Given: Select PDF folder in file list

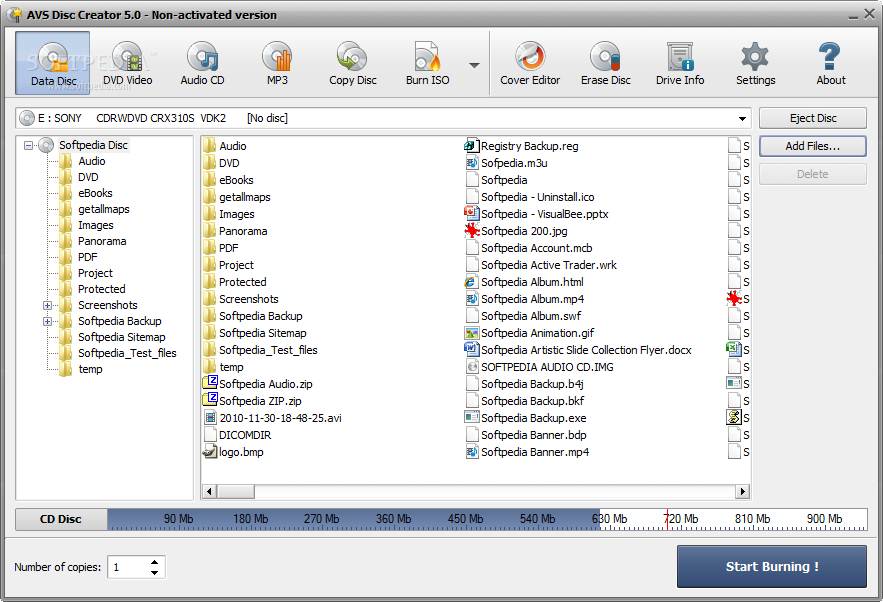Looking at the screenshot, I should pos(221,248).
